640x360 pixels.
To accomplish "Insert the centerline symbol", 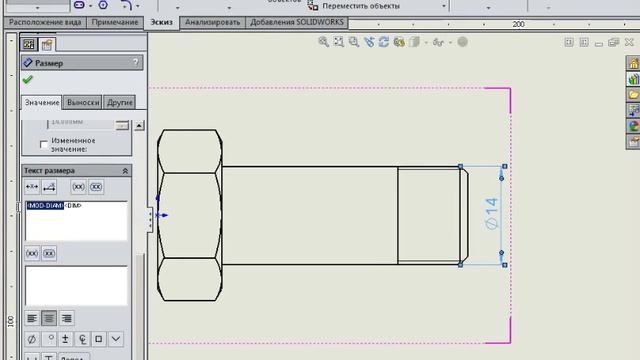I will pyautogui.click(x=82, y=339).
